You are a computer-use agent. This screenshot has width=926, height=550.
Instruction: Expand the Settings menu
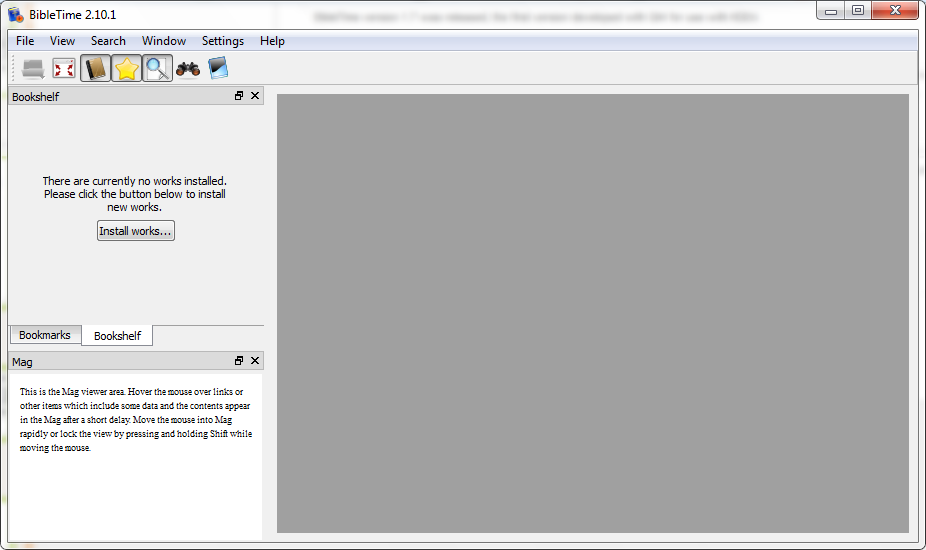222,41
